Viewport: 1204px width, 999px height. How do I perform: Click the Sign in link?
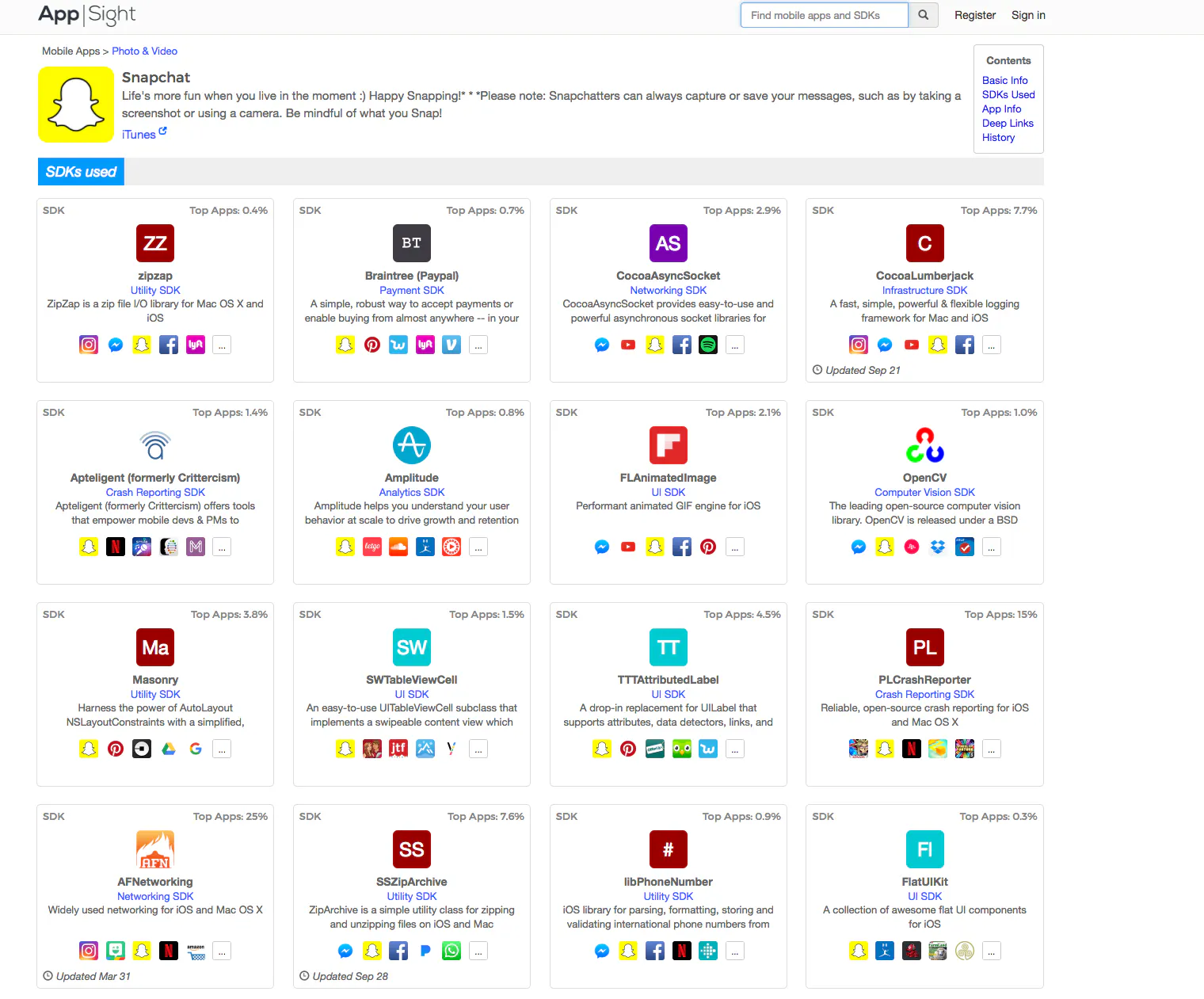tap(1028, 15)
